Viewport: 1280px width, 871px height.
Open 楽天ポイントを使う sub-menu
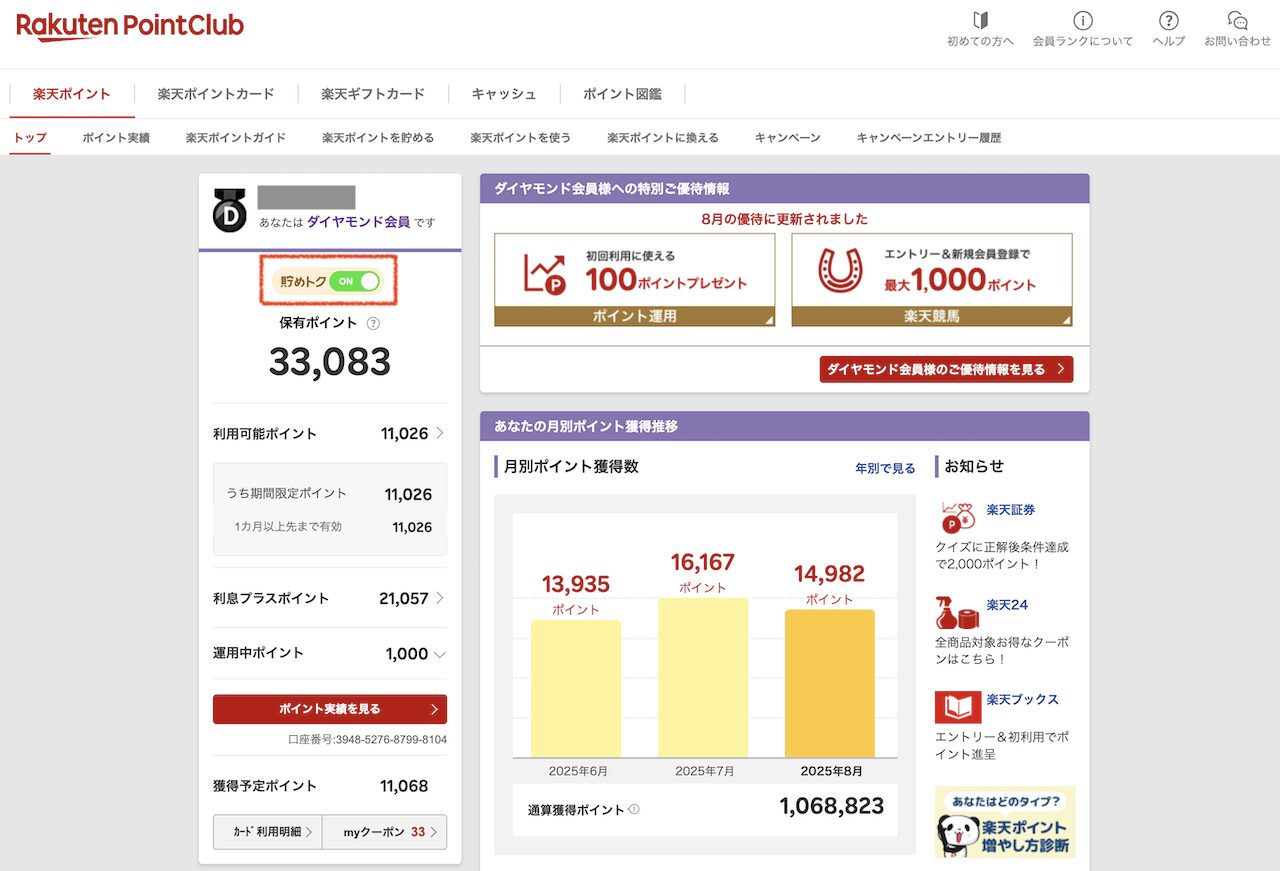coord(521,138)
